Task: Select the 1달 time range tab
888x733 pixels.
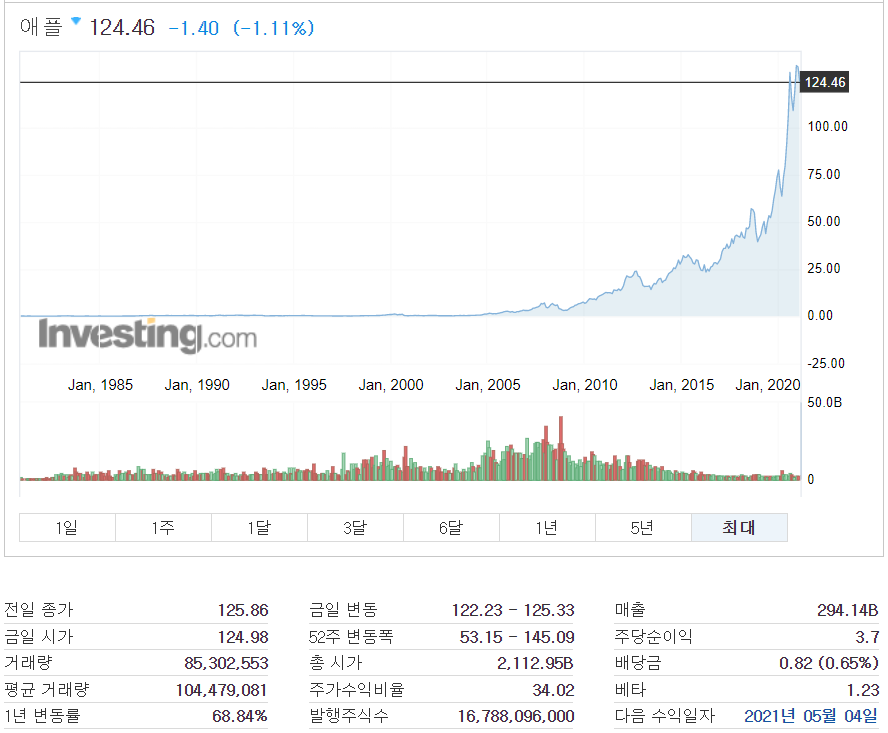Action: click(x=259, y=527)
